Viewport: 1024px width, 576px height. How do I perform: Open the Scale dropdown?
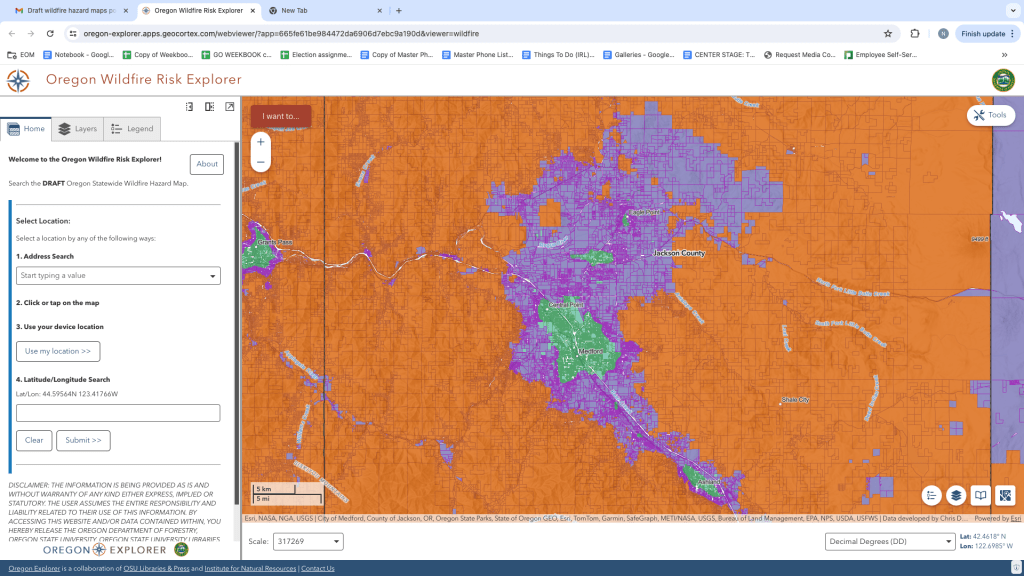pos(308,541)
